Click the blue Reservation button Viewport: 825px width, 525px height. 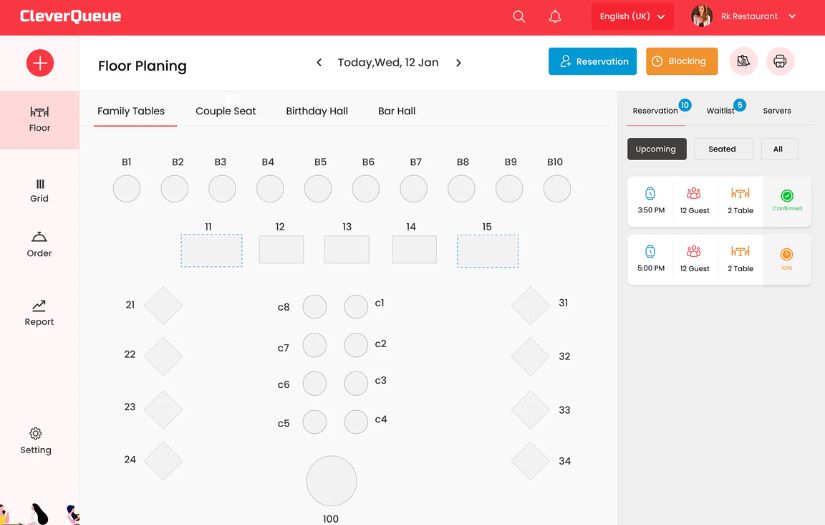coord(592,62)
